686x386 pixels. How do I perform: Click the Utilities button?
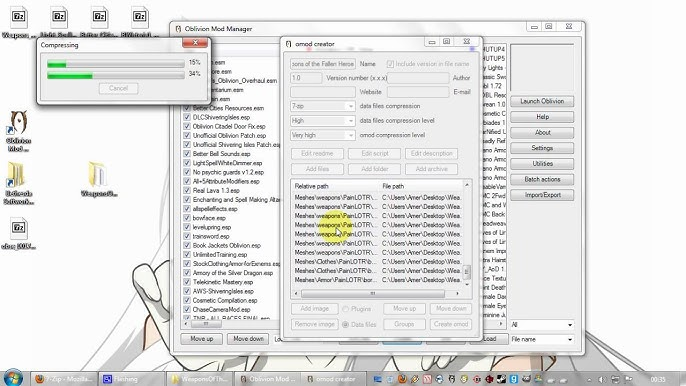click(x=542, y=164)
